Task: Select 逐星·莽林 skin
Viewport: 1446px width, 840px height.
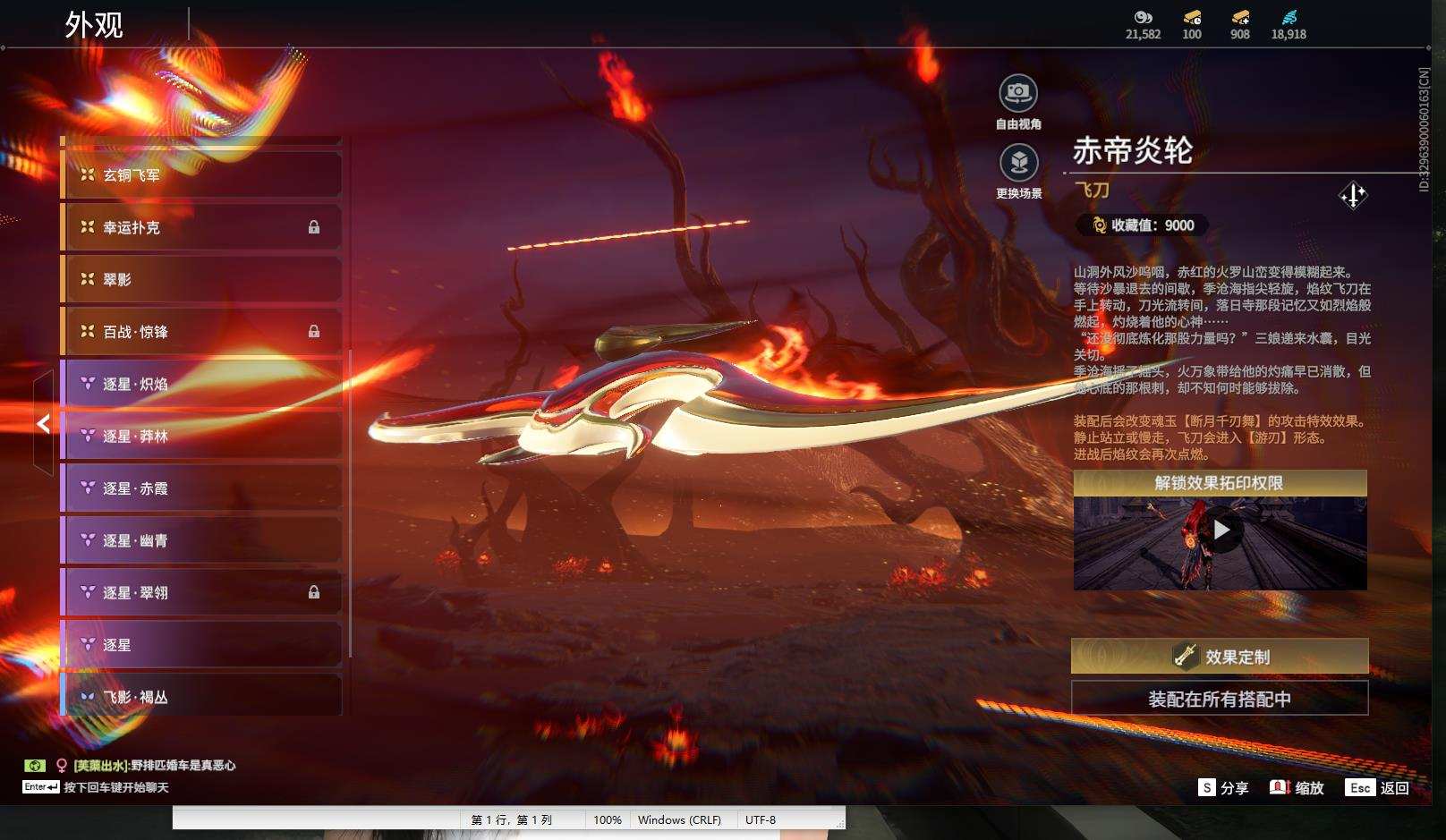Action: point(201,436)
